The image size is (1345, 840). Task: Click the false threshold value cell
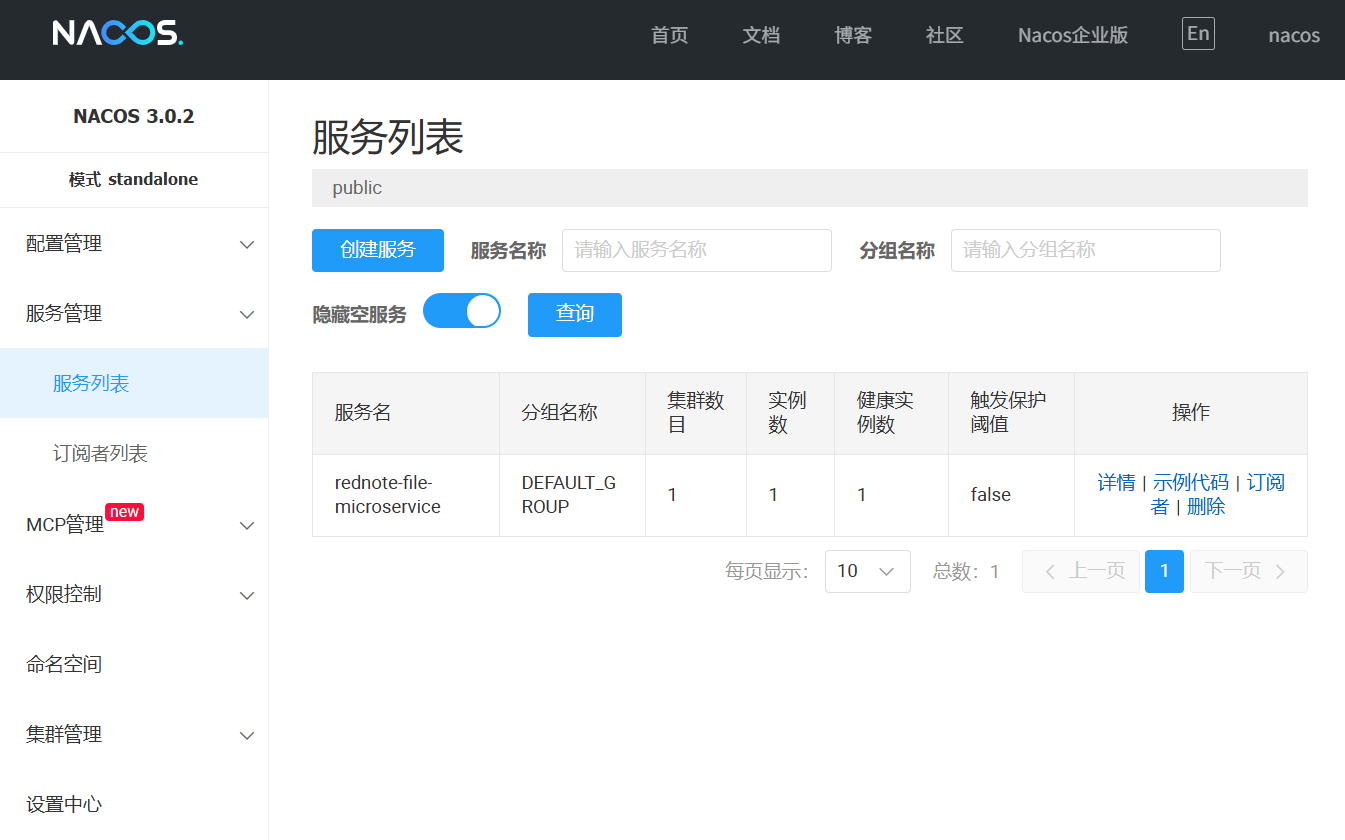1012,495
